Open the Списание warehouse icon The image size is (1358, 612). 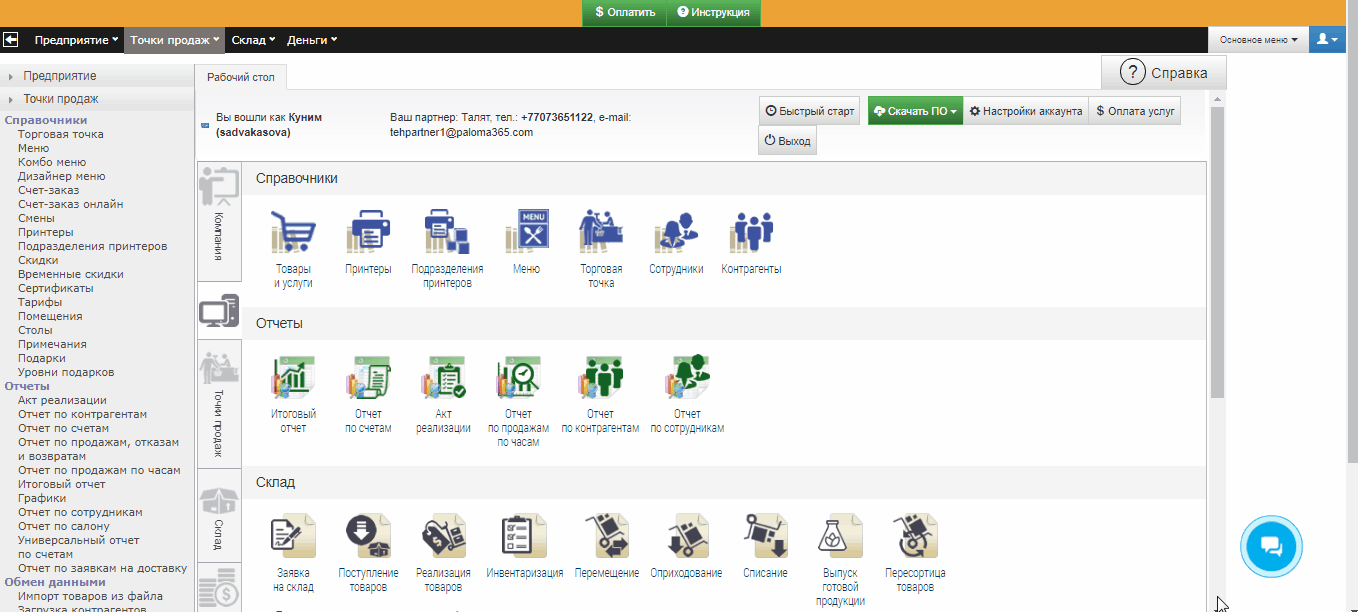(x=765, y=538)
